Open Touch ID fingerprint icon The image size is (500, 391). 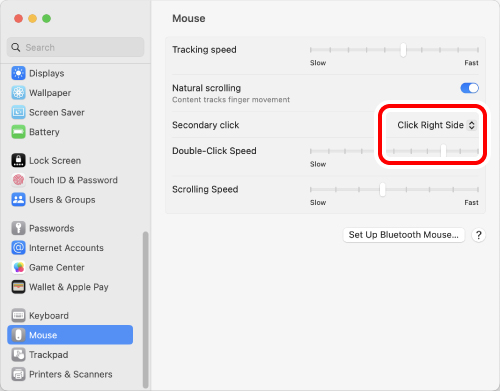(x=18, y=180)
